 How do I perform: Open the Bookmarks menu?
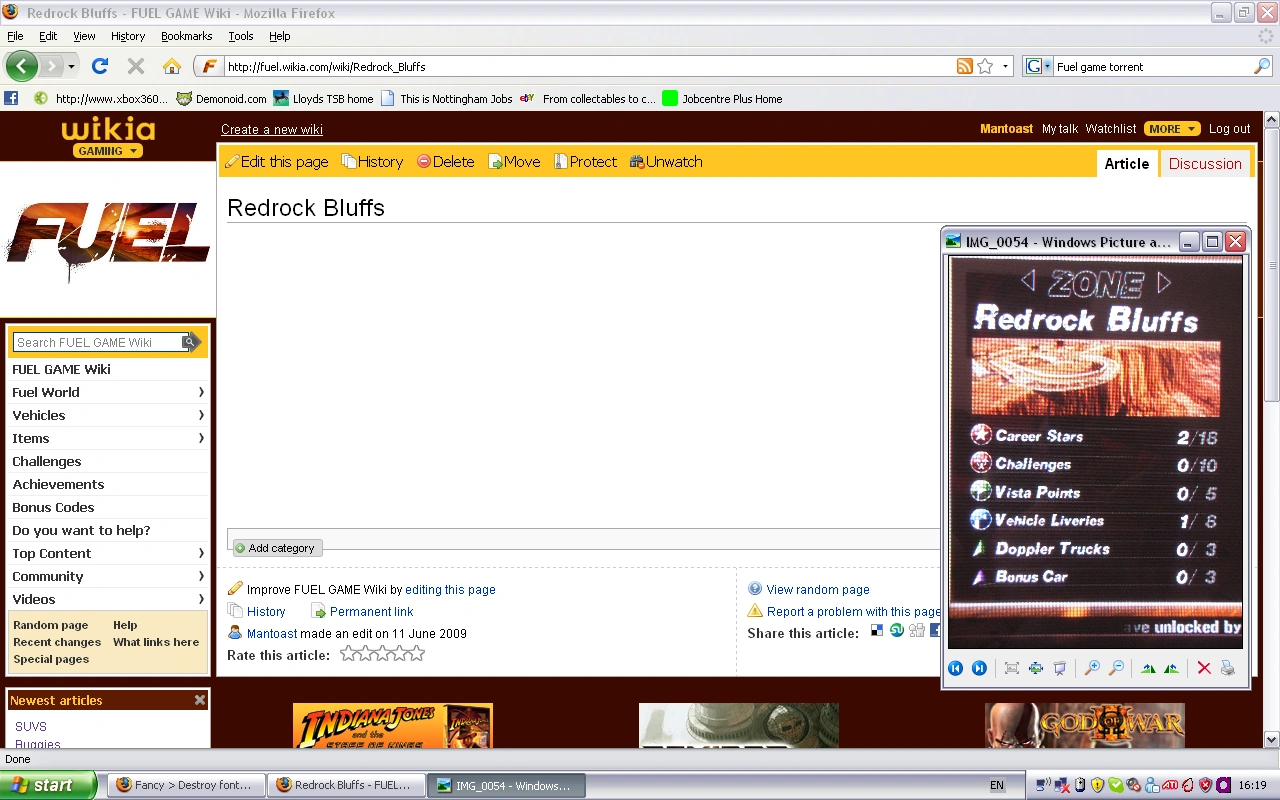(186, 36)
